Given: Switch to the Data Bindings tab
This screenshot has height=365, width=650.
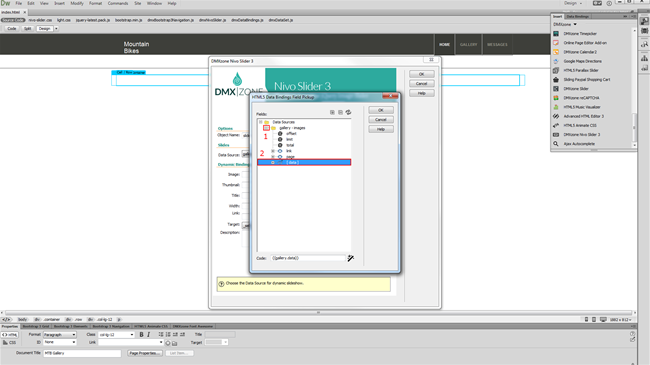Looking at the screenshot, I should point(577,17).
